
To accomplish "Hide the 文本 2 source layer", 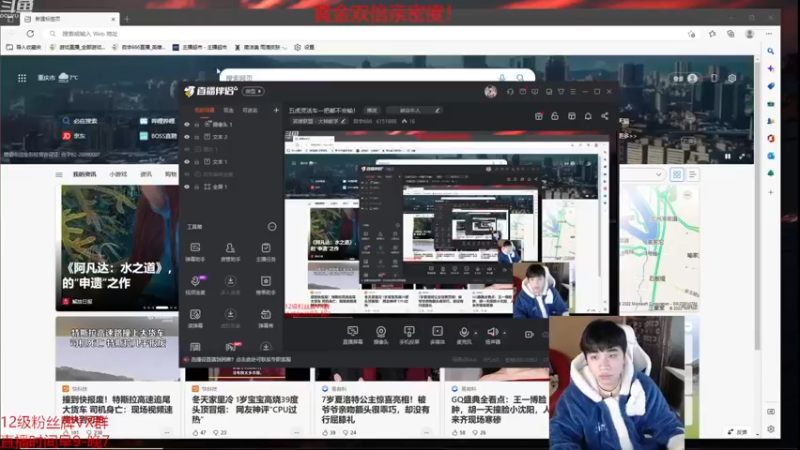I will click(x=187, y=137).
